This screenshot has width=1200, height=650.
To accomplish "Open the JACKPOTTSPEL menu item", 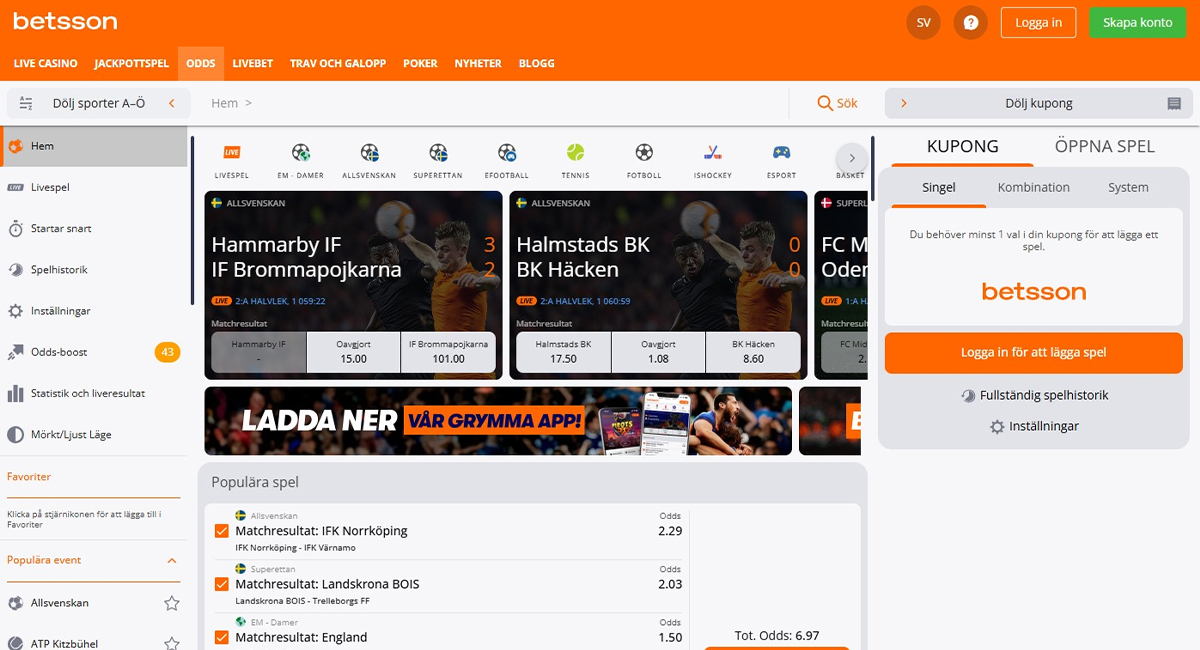I will pyautogui.click(x=131, y=63).
